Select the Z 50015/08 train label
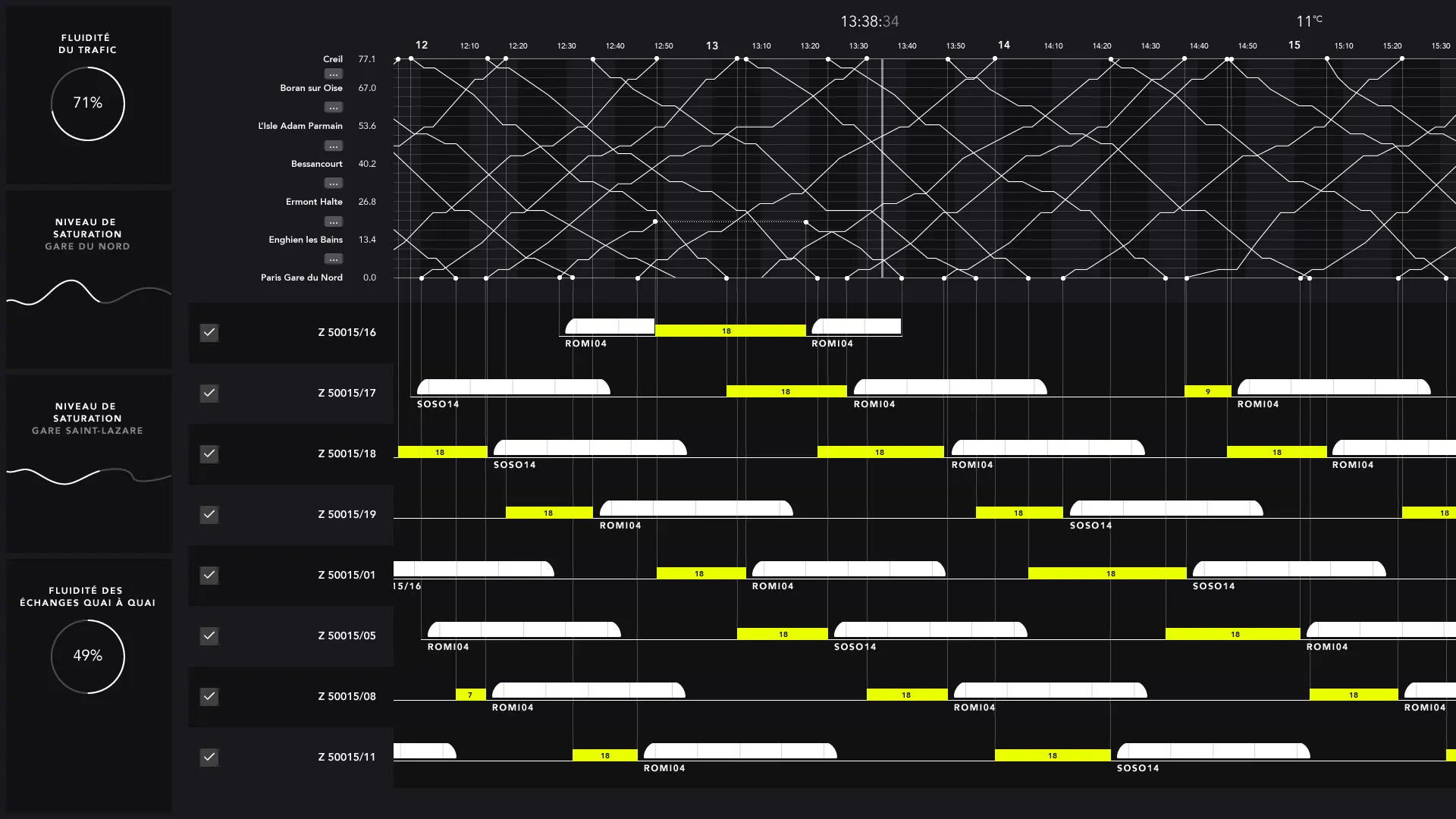 [347, 696]
